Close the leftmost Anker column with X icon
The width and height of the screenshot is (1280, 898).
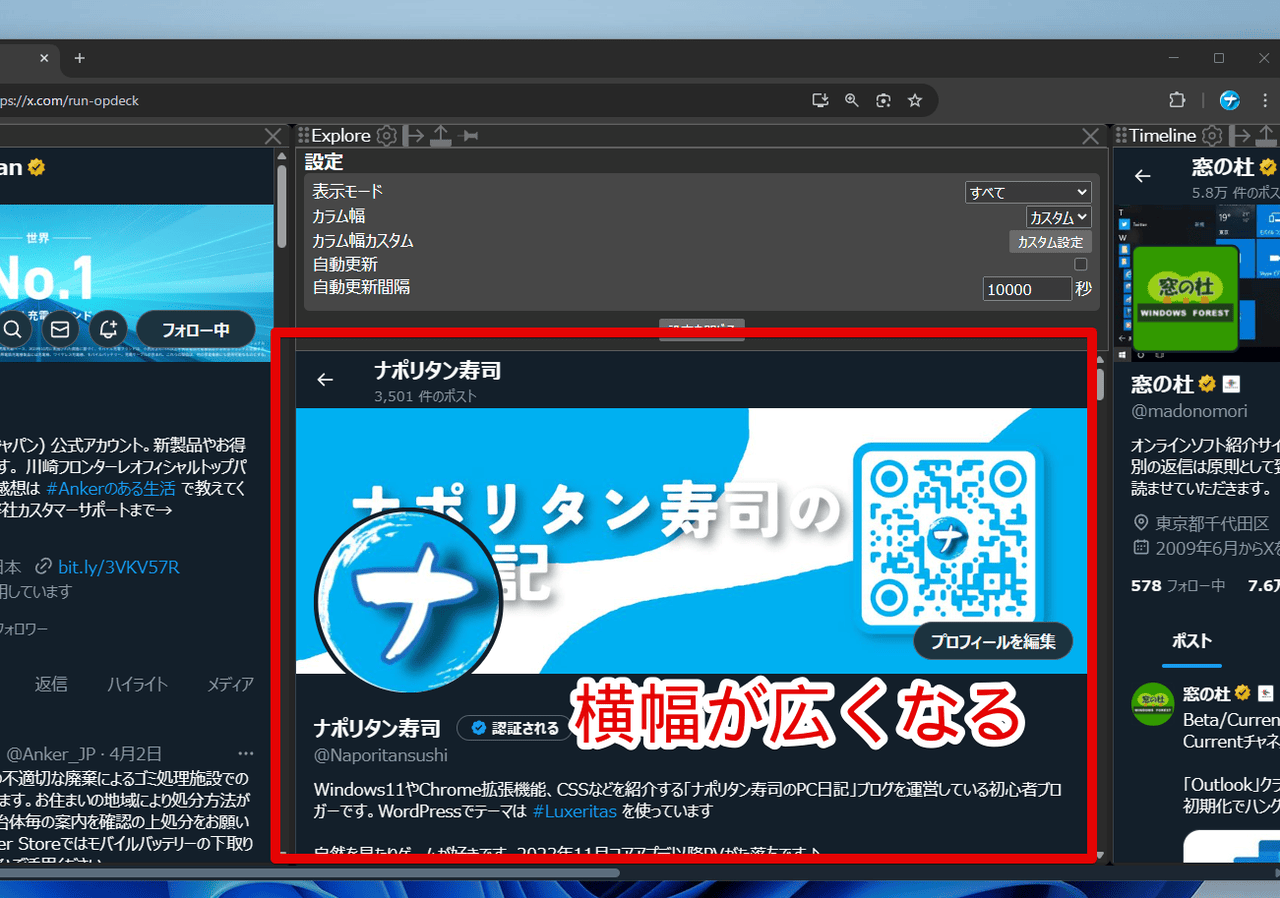tap(273, 136)
